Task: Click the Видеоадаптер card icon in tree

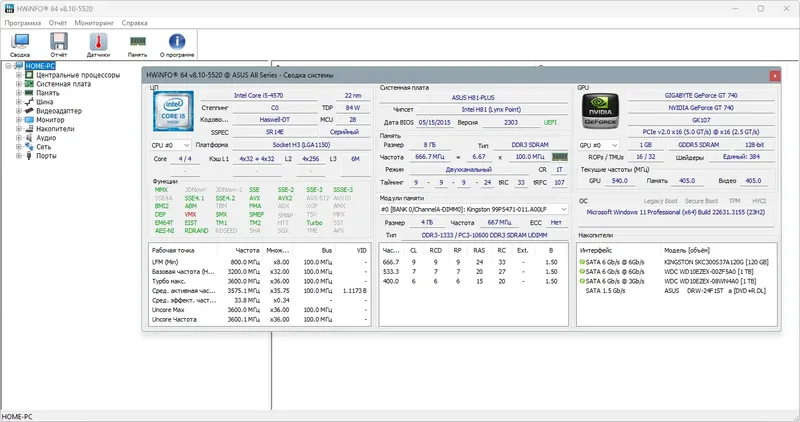Action: pos(29,111)
